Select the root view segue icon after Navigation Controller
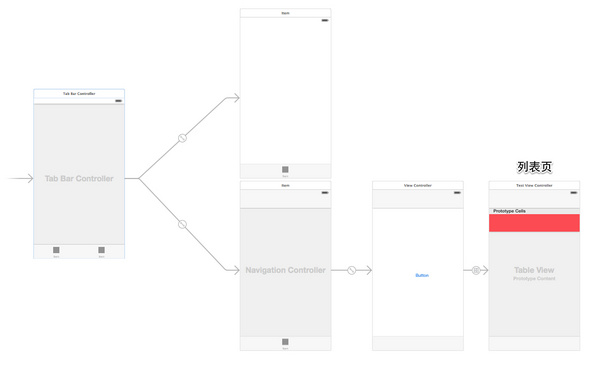This screenshot has width=600, height=365. (352, 270)
